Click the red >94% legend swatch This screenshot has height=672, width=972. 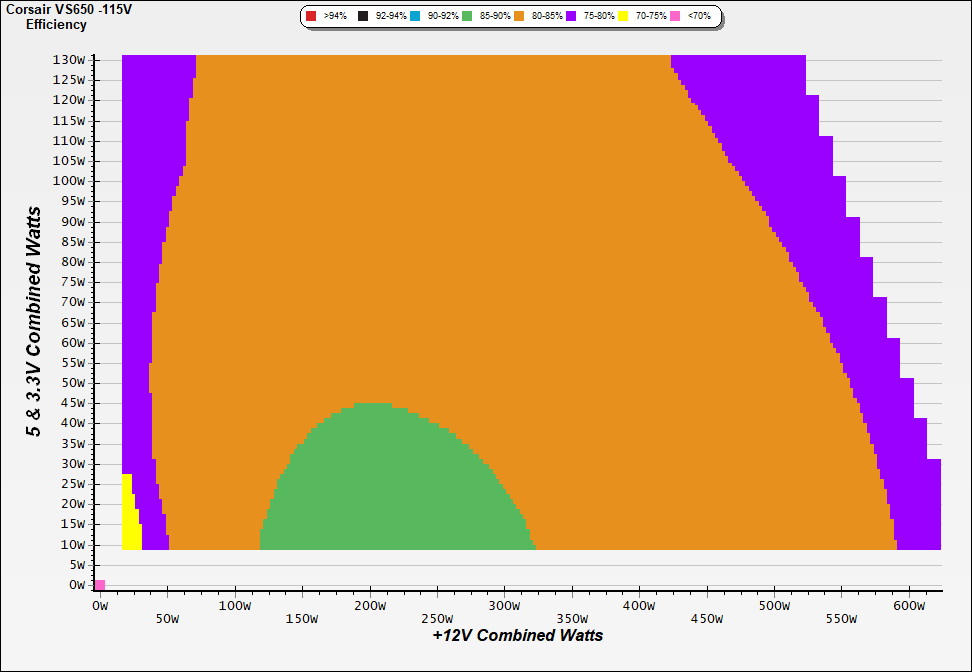(x=311, y=17)
